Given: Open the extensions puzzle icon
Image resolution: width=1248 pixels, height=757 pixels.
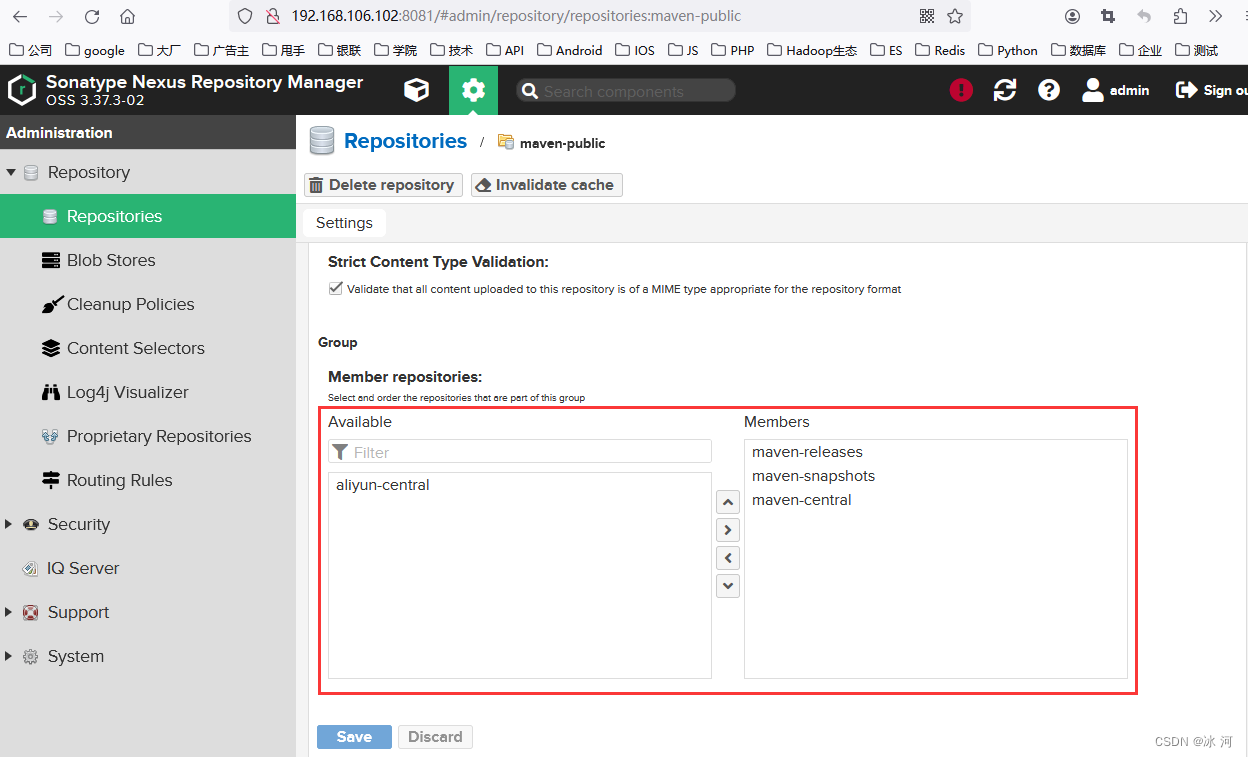Looking at the screenshot, I should pyautogui.click(x=1180, y=16).
